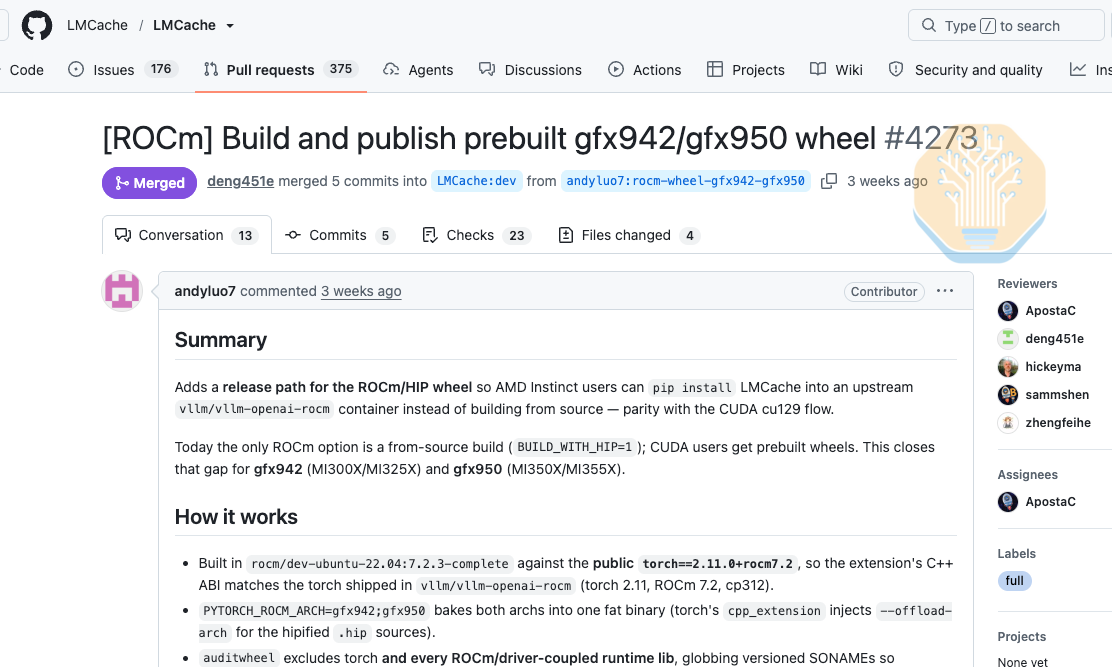
Task: Click the comment's 3 weeks ago timestamp
Action: [x=361, y=291]
